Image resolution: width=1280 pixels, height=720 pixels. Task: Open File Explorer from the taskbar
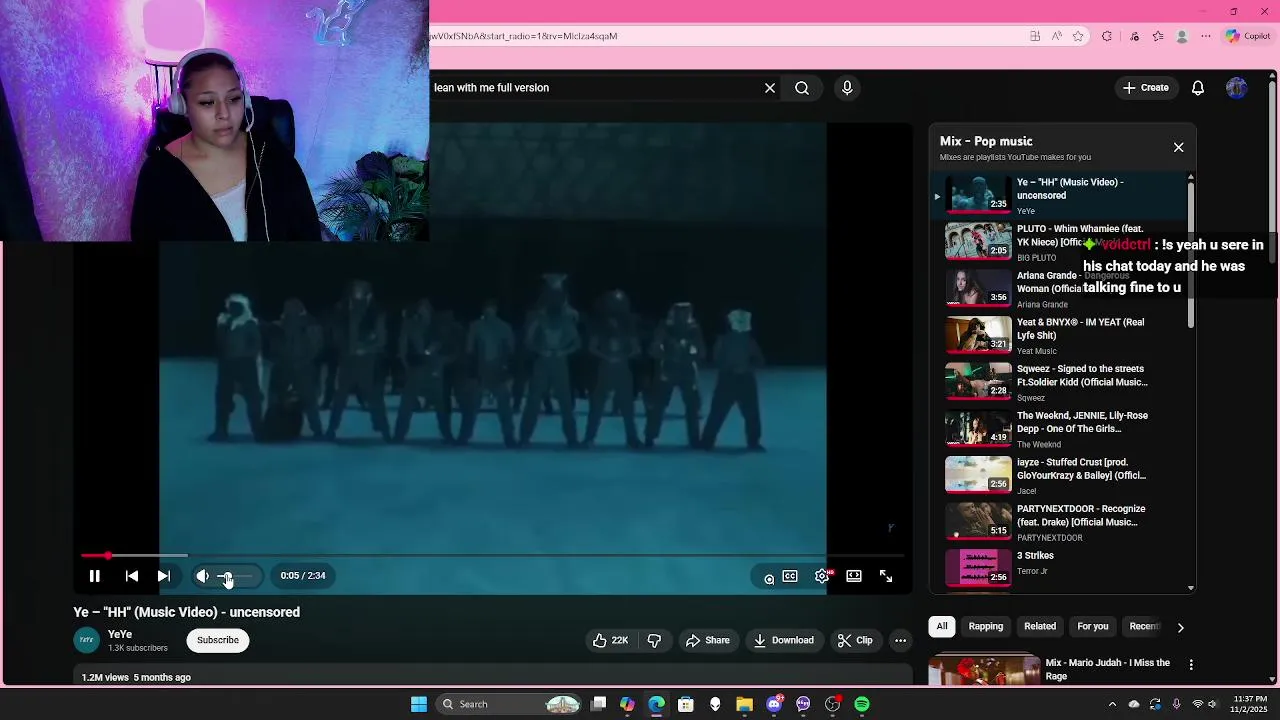(744, 704)
